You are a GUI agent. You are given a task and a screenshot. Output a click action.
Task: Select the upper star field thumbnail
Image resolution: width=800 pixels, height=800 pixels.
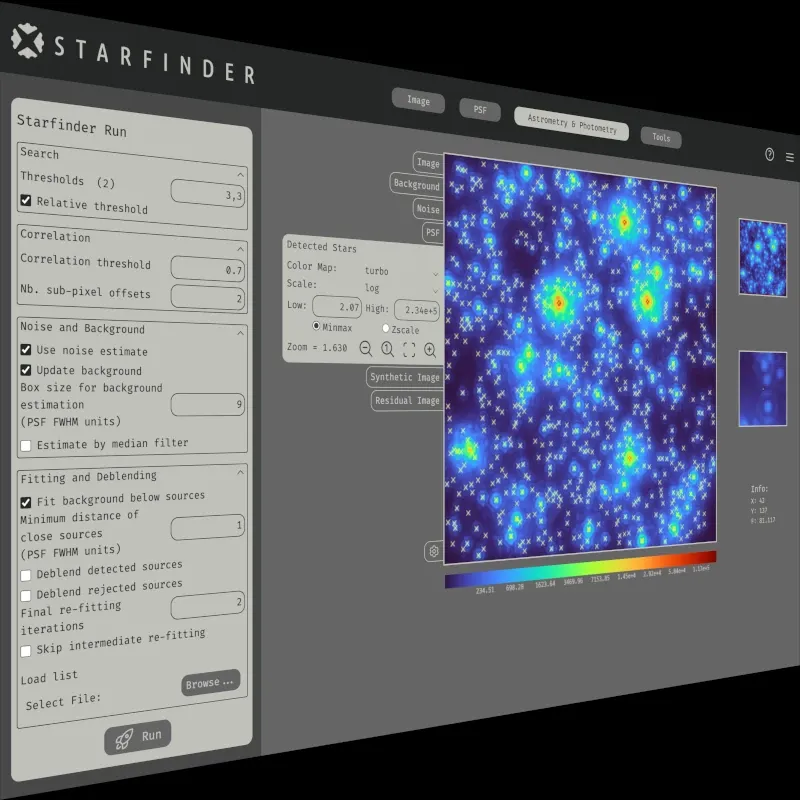(x=763, y=258)
